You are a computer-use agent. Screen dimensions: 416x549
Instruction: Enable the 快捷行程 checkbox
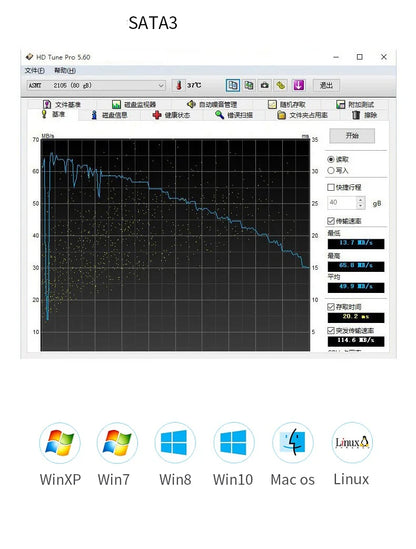[x=331, y=187]
